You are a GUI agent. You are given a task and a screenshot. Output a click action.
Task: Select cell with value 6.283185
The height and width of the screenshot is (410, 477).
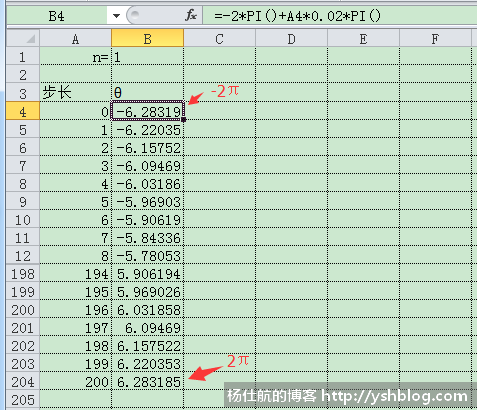[x=148, y=381]
